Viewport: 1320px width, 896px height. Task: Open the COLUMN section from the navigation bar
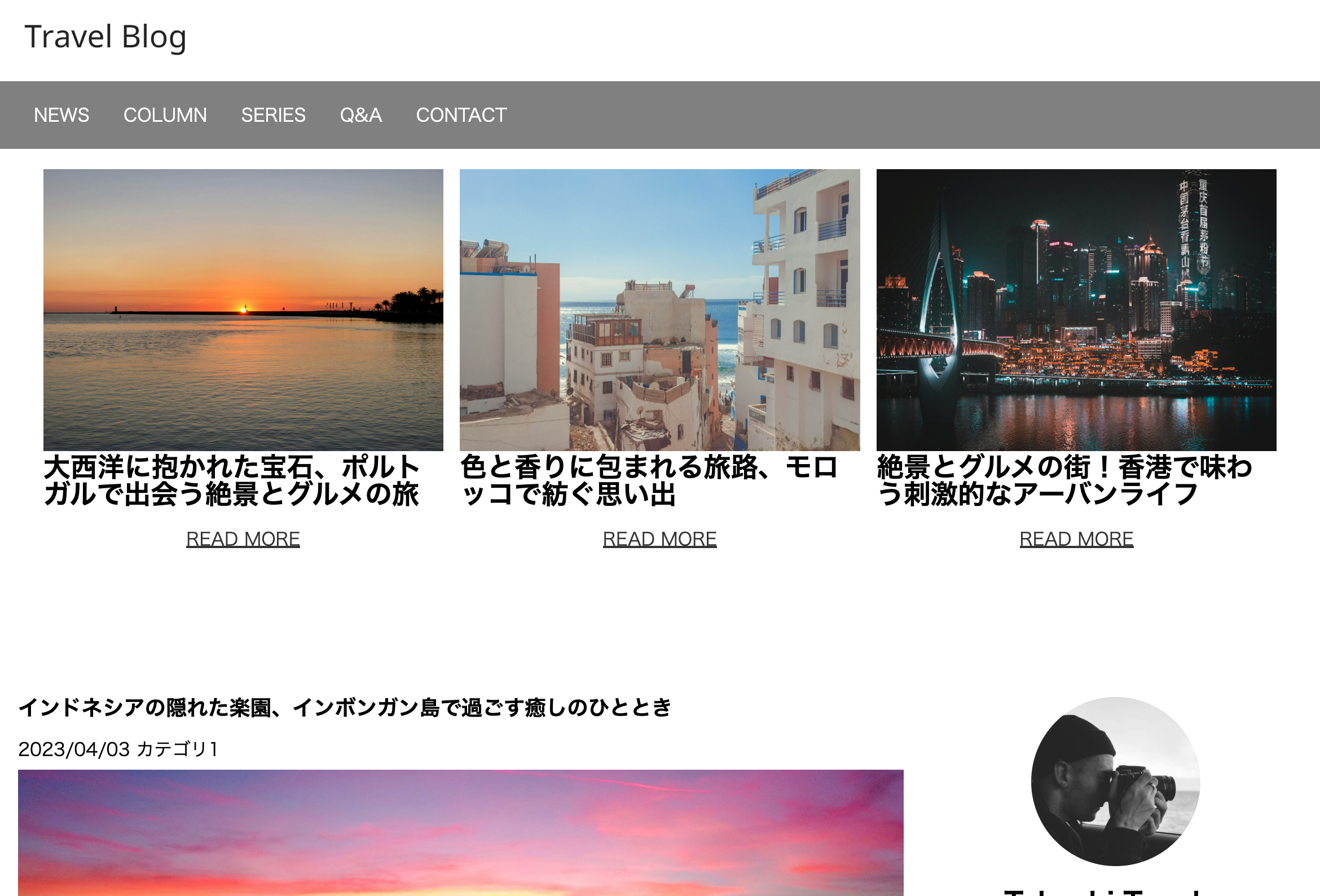[x=165, y=114]
